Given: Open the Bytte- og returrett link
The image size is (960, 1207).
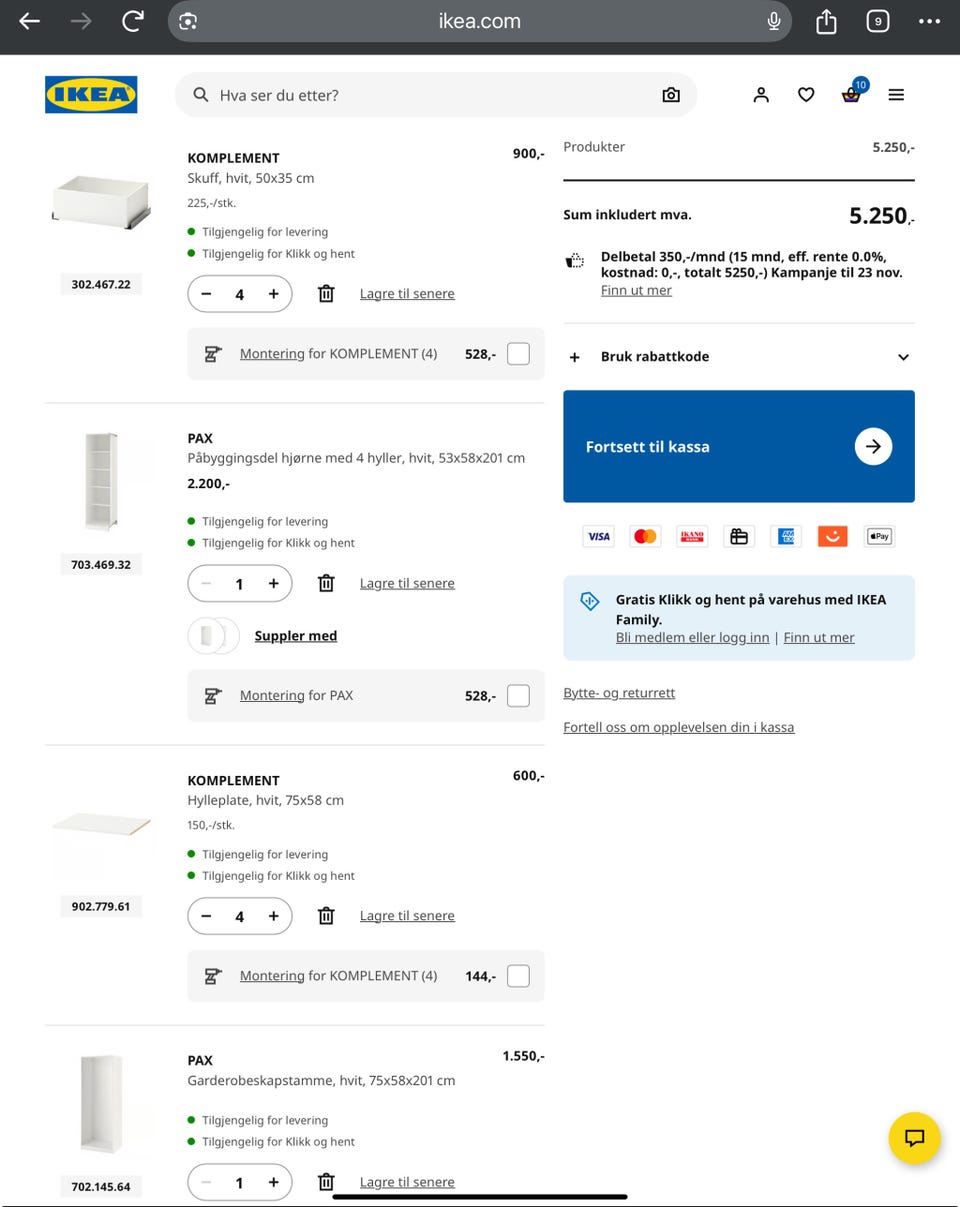Looking at the screenshot, I should [619, 693].
